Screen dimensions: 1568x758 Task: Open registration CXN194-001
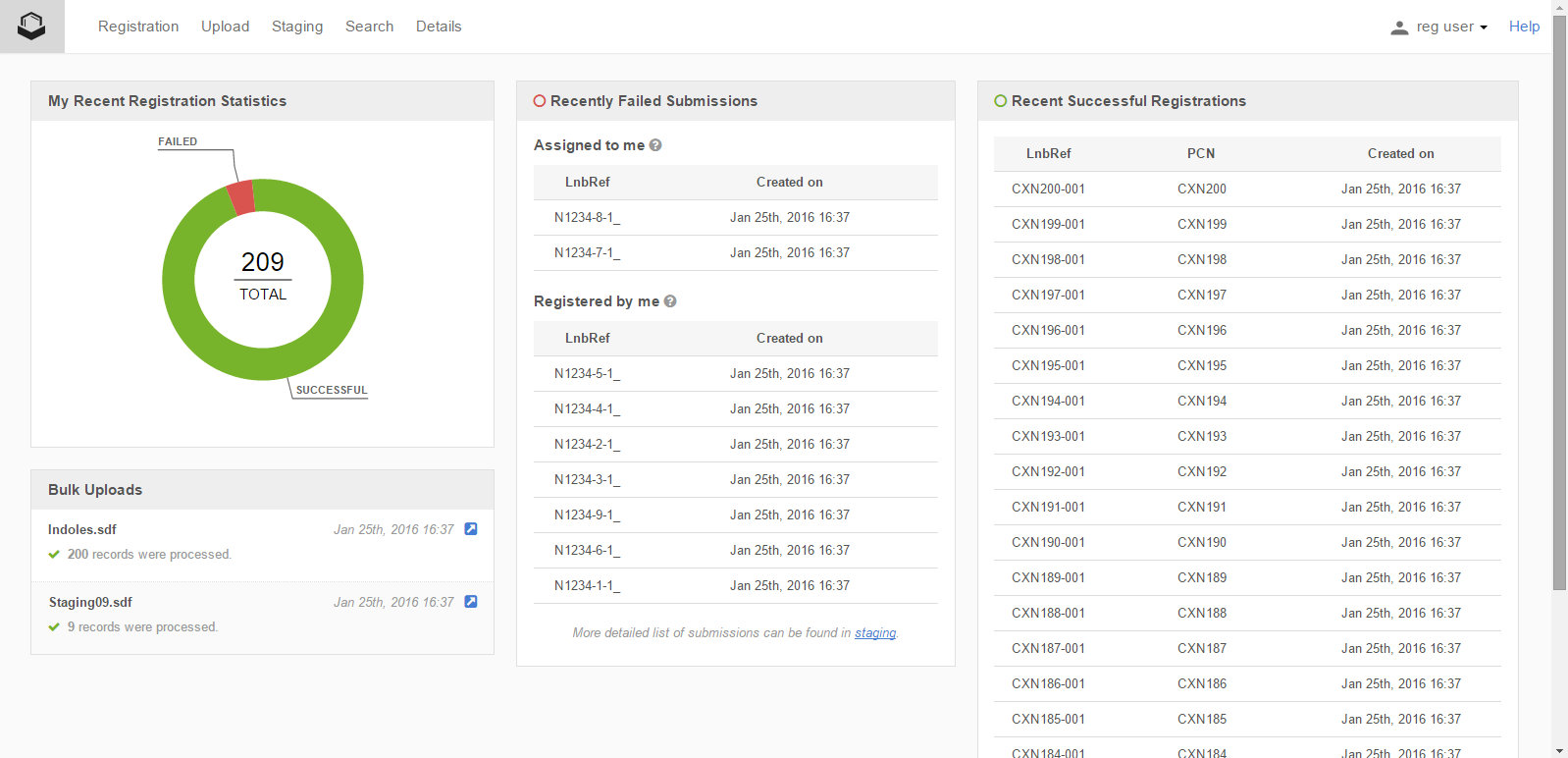click(1049, 401)
